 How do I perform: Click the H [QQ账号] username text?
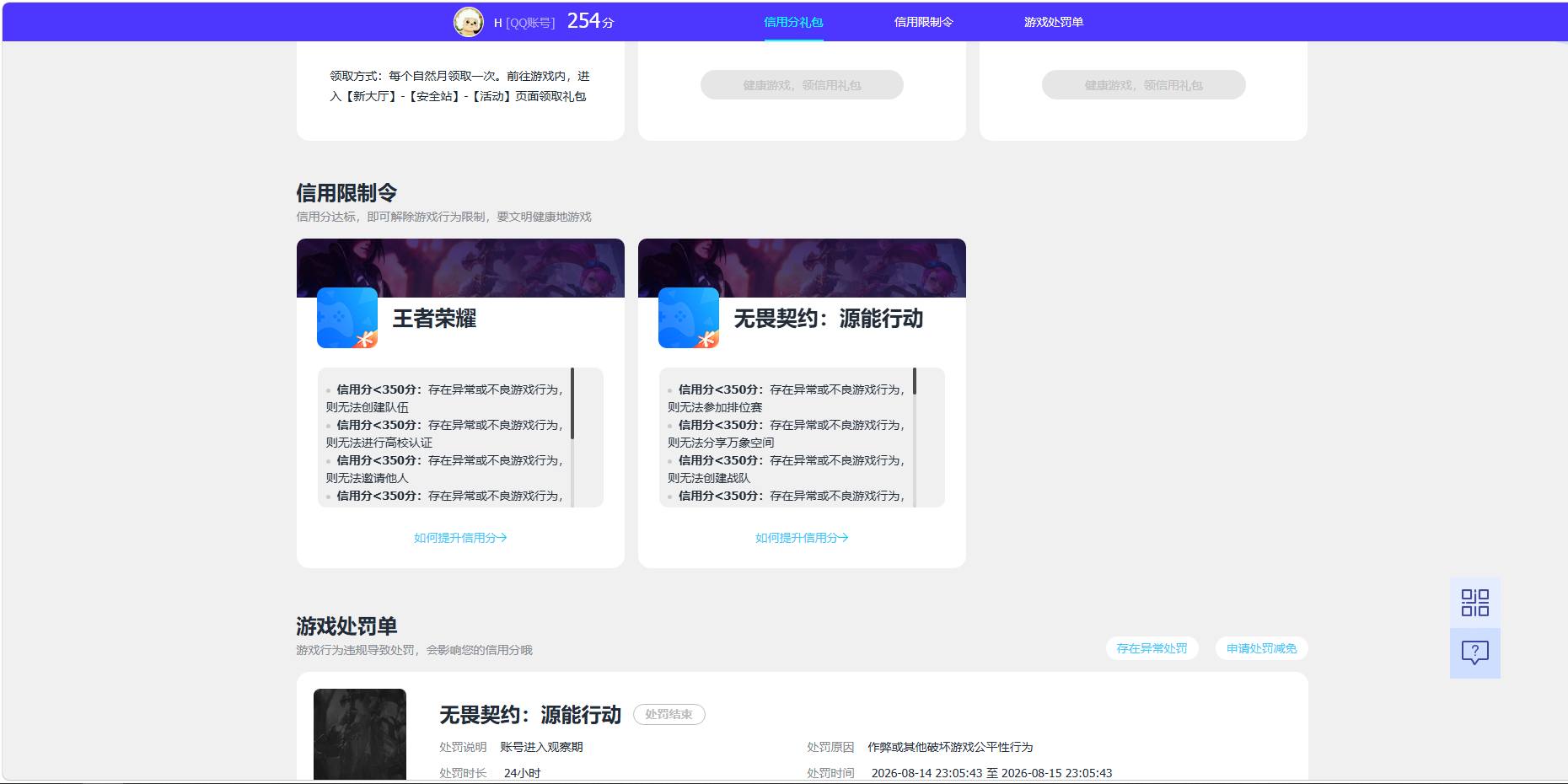click(524, 23)
